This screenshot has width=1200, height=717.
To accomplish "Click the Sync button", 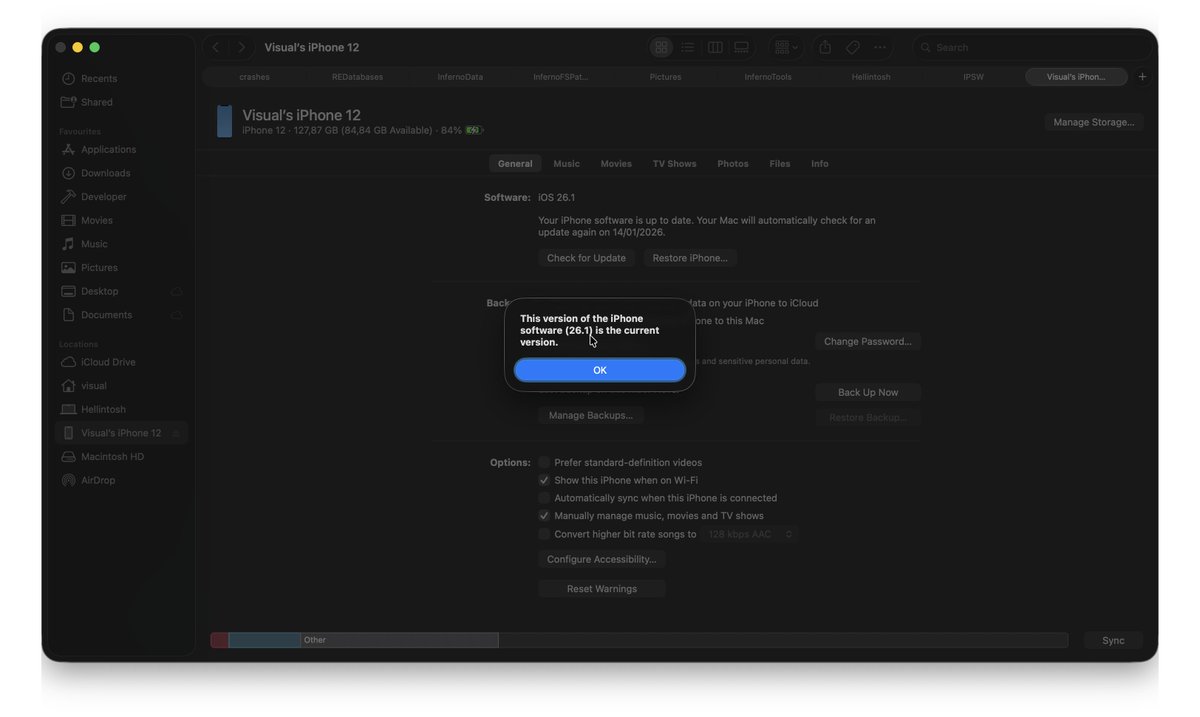I will click(1113, 641).
